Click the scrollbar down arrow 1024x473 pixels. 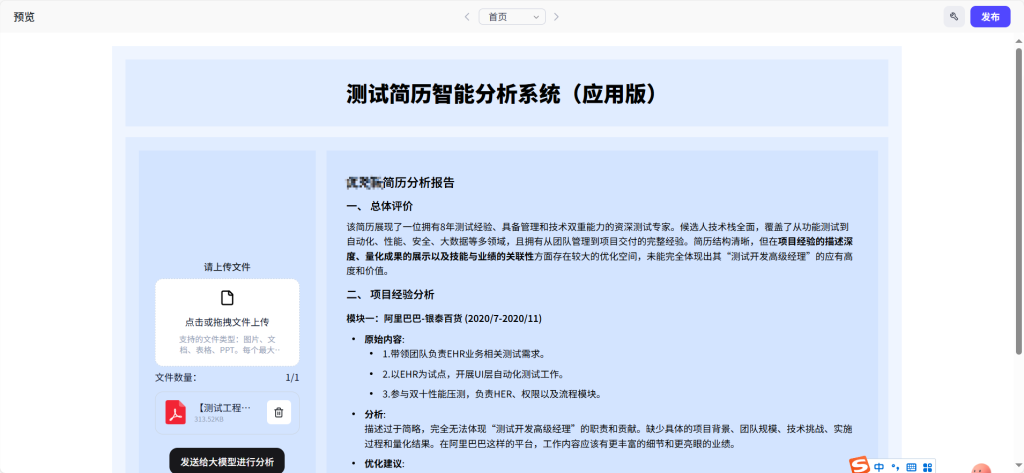tap(1018, 466)
